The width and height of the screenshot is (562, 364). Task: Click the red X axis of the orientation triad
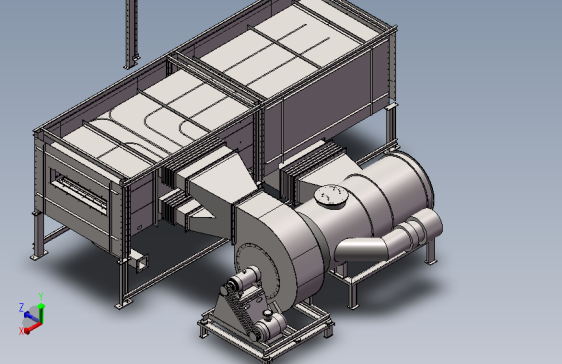click(x=32, y=327)
